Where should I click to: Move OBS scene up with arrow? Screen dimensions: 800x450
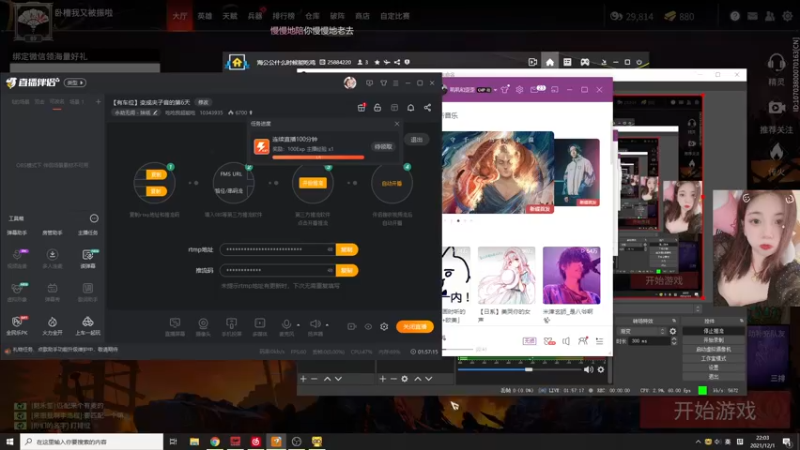[x=327, y=379]
